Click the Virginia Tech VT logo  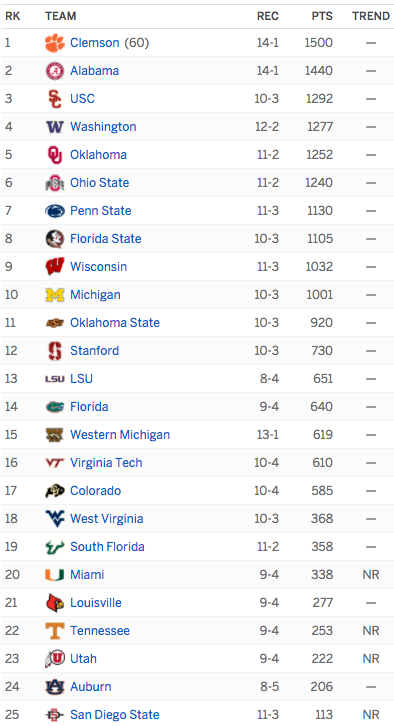(x=55, y=463)
